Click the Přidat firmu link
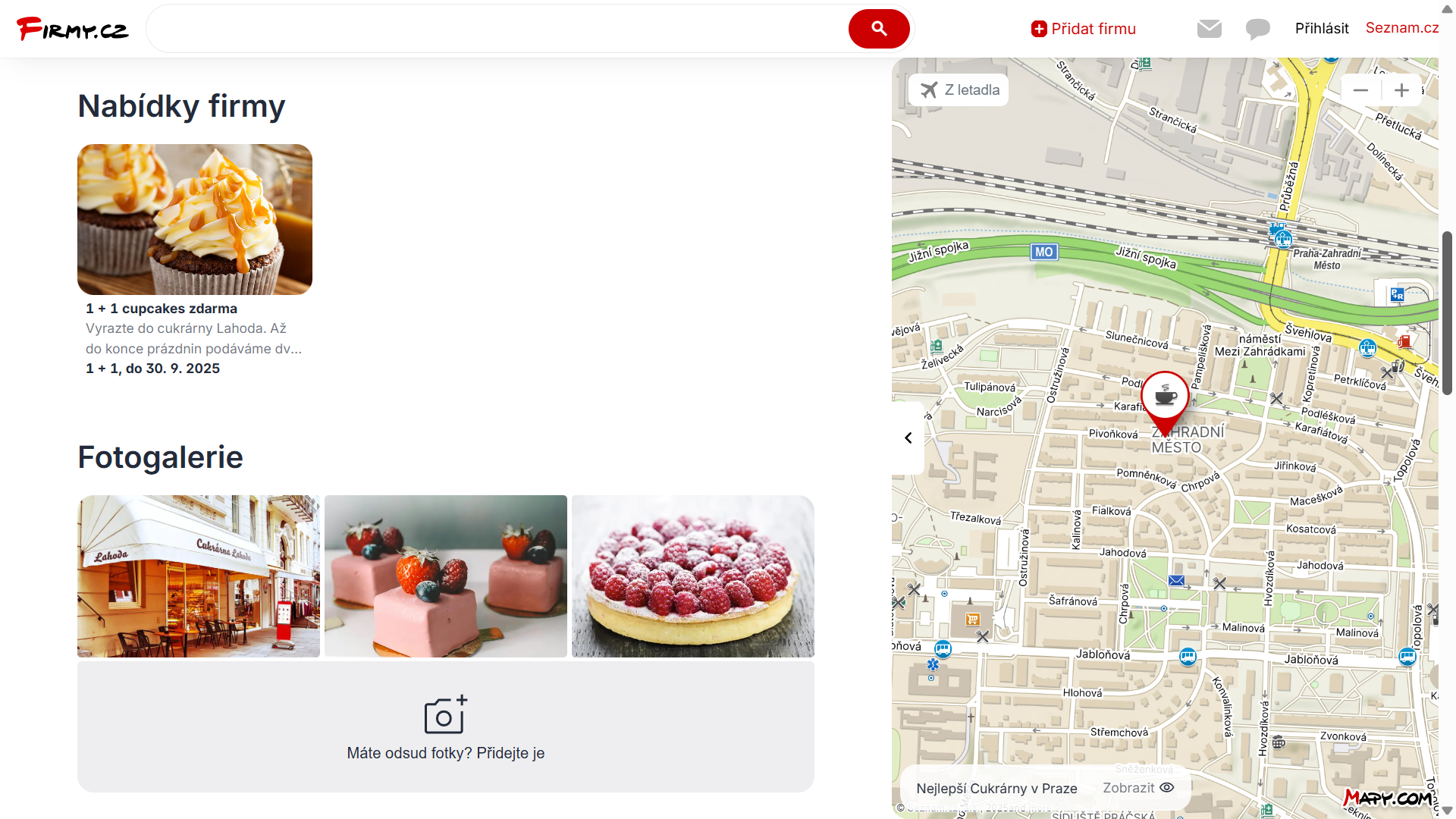Screen dimensions: 1456x819 point(1084,29)
